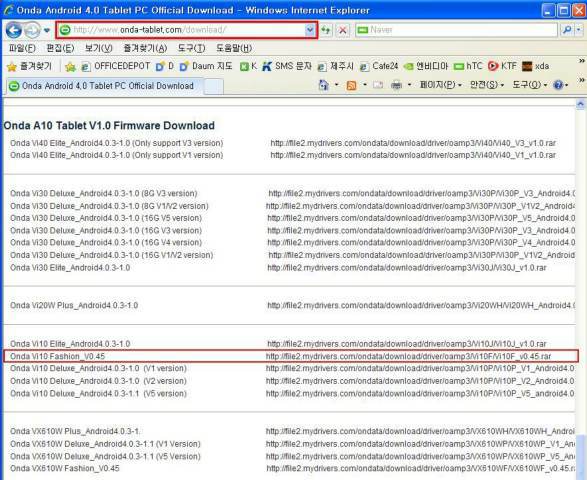The image size is (587, 480).
Task: Click the Vi30J_v1.0.rar download link
Action: 407,268
